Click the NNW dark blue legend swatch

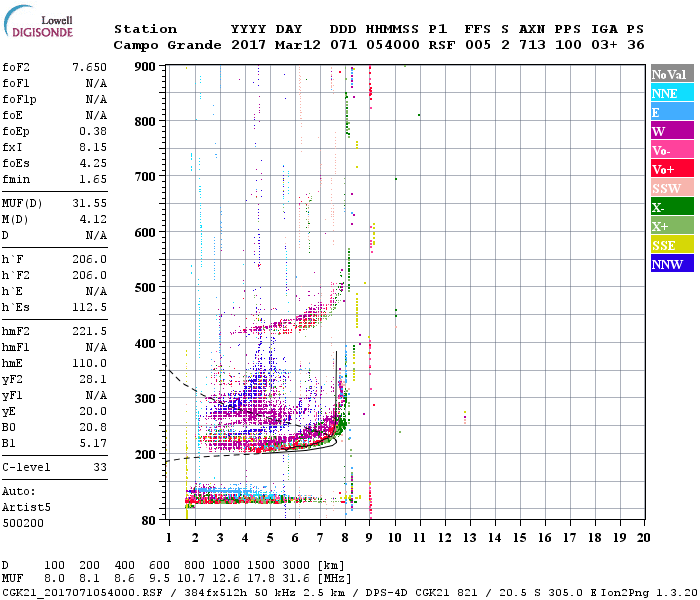click(672, 263)
